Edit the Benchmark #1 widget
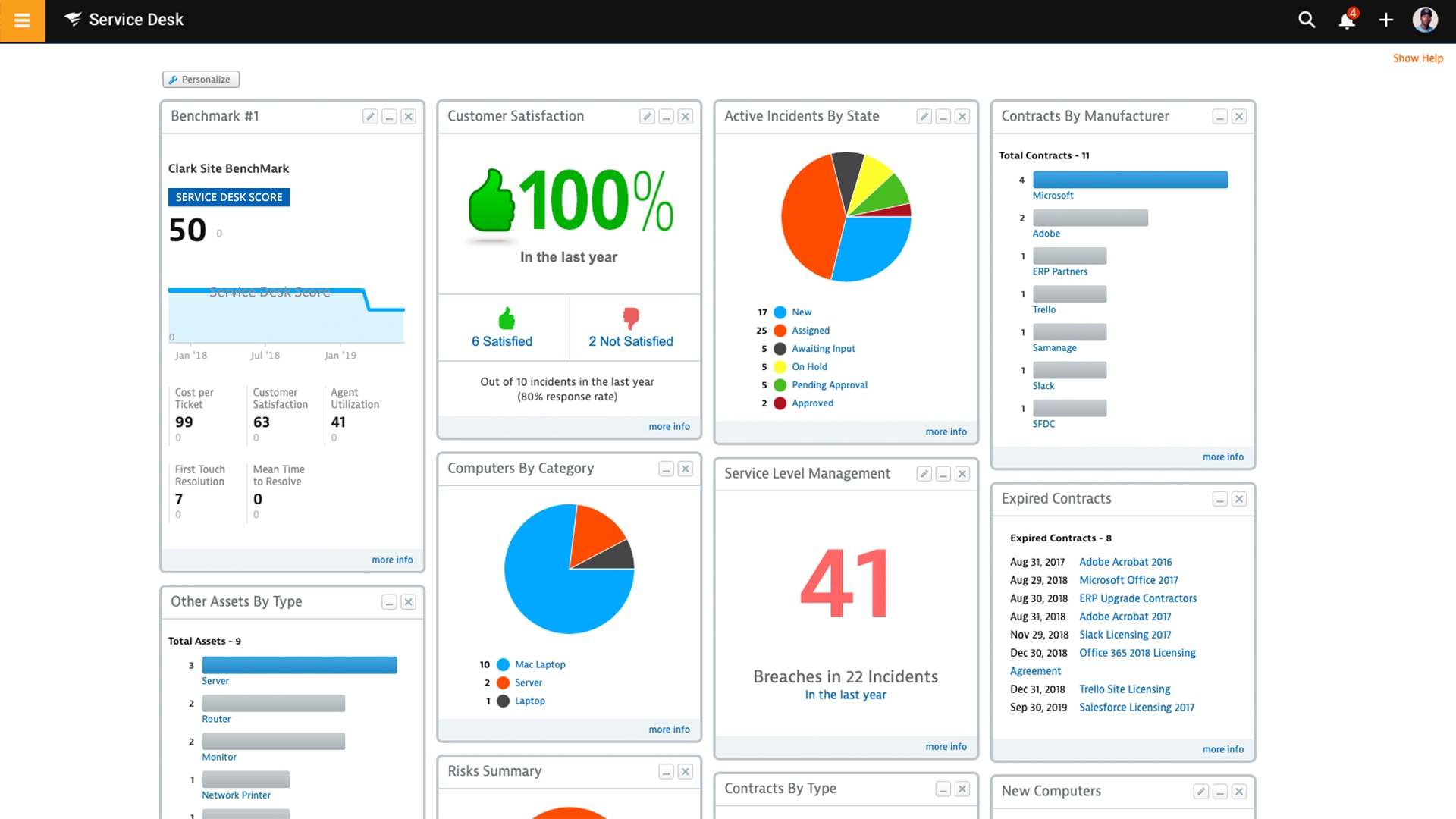Image resolution: width=1456 pixels, height=819 pixels. click(369, 117)
